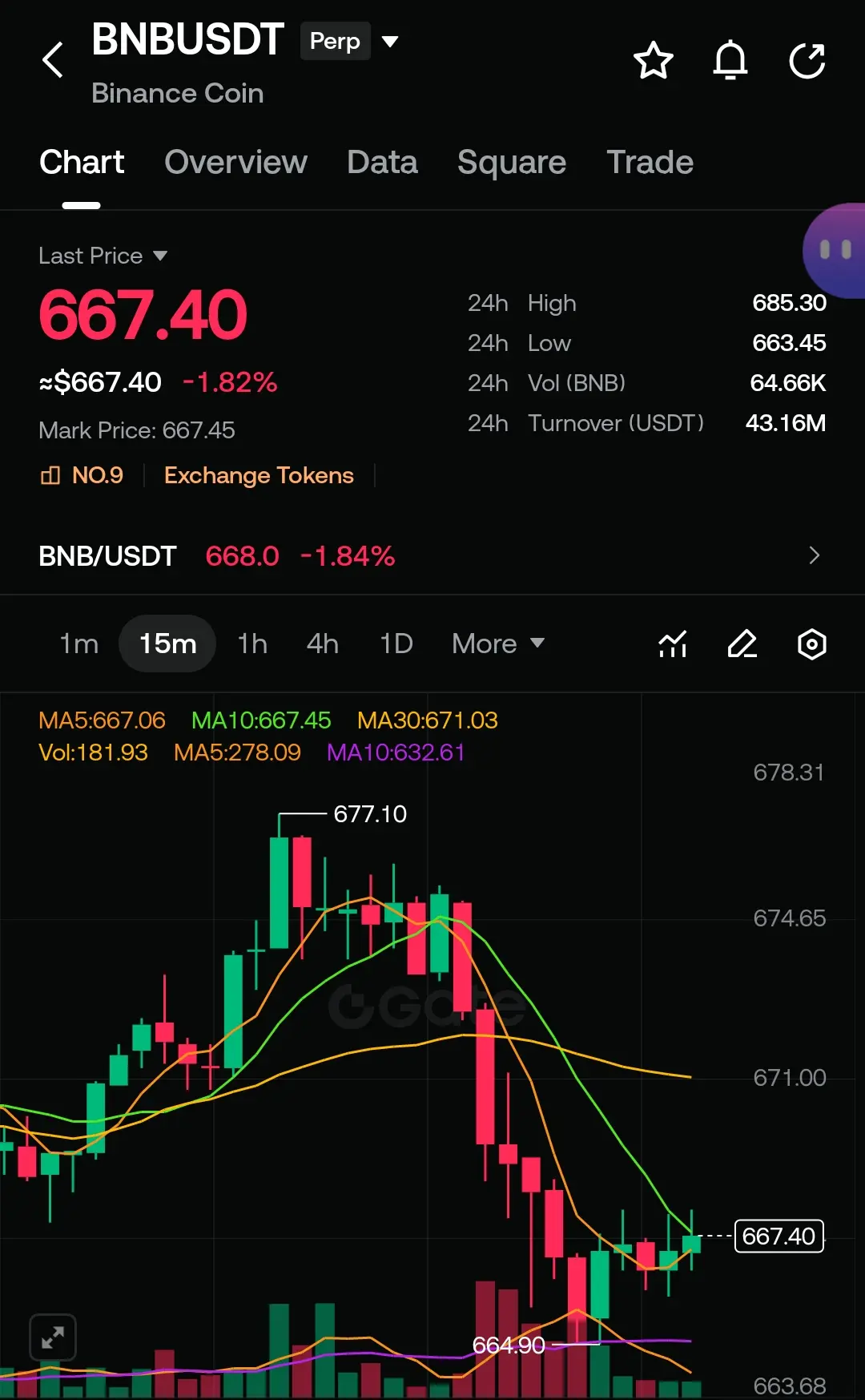Viewport: 865px width, 1400px height.
Task: Tap the 674.65 price axis label
Action: [x=789, y=918]
